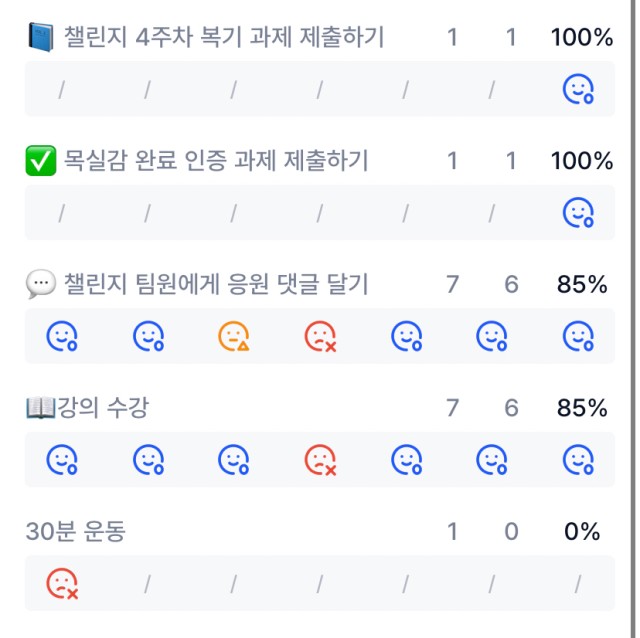Click the smiley icon under 챌린지 4주차 복기 과제
The width and height of the screenshot is (640, 638).
[578, 89]
